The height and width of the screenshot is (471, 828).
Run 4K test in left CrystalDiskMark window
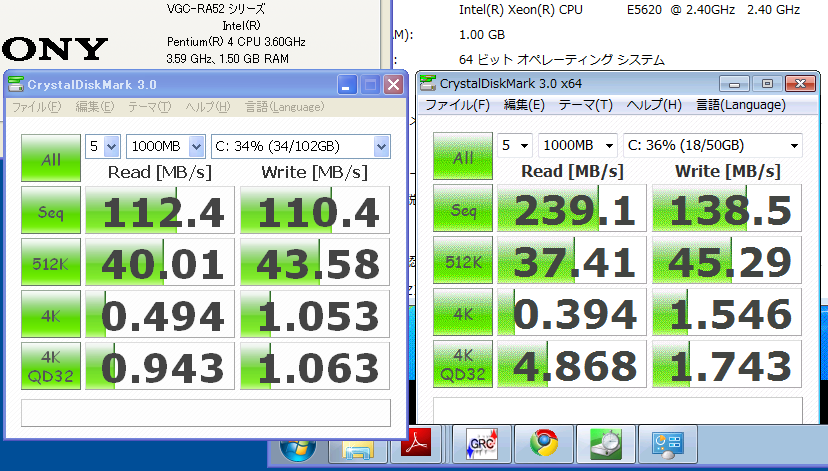pos(51,314)
